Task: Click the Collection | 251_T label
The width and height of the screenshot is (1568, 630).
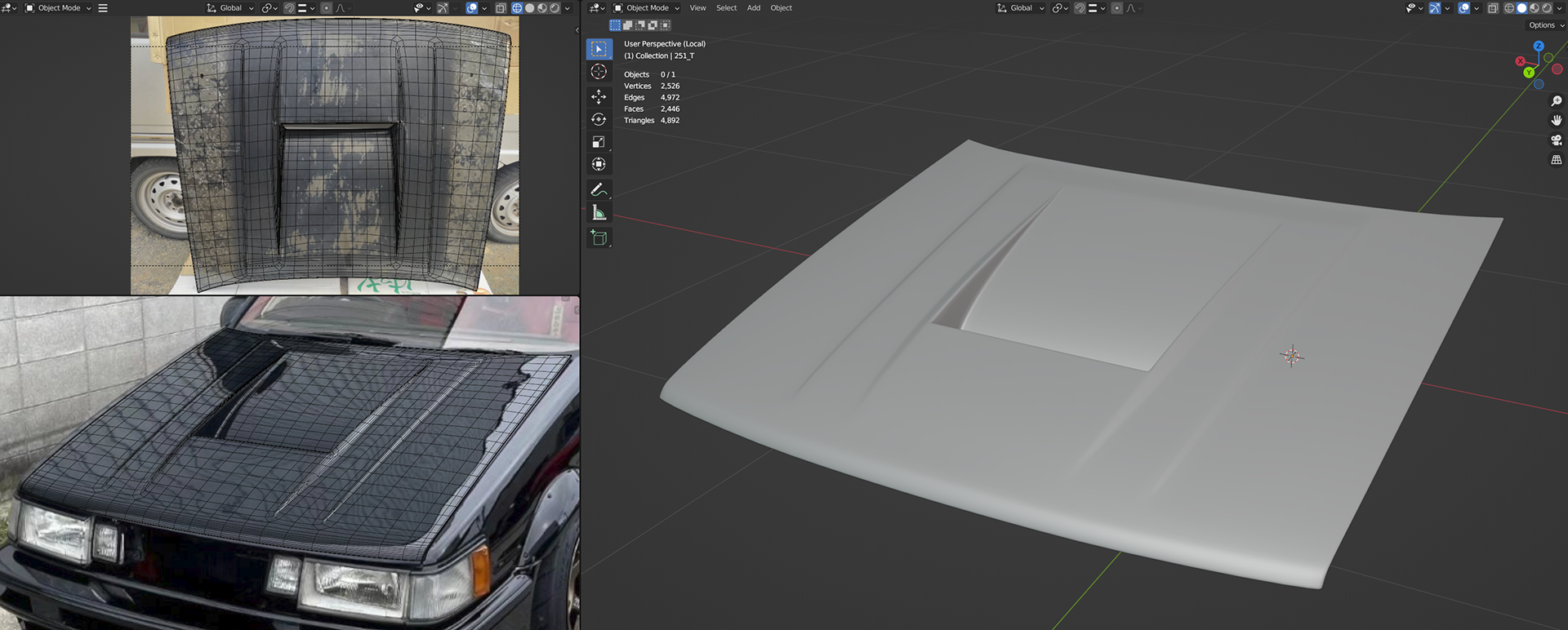Action: [x=659, y=55]
